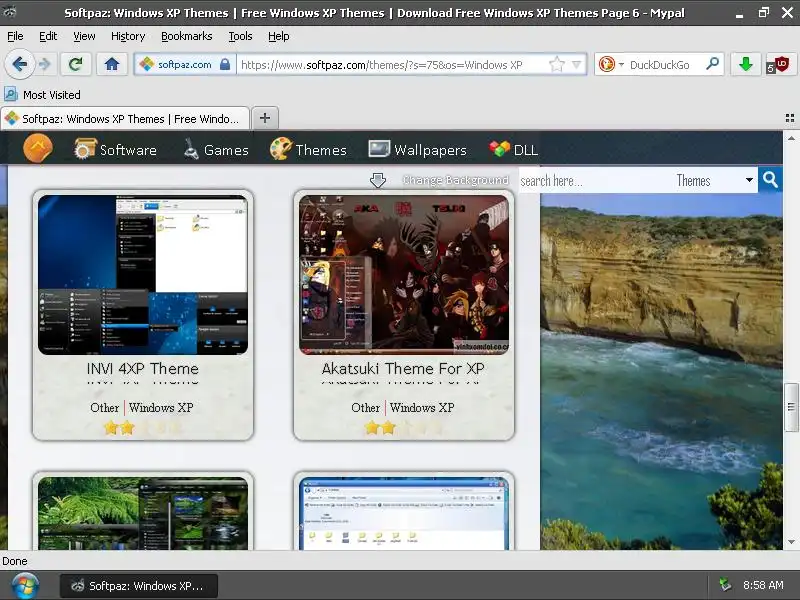This screenshot has height=600, width=800.
Task: Go to the Wallpapers section
Action: pos(418,149)
